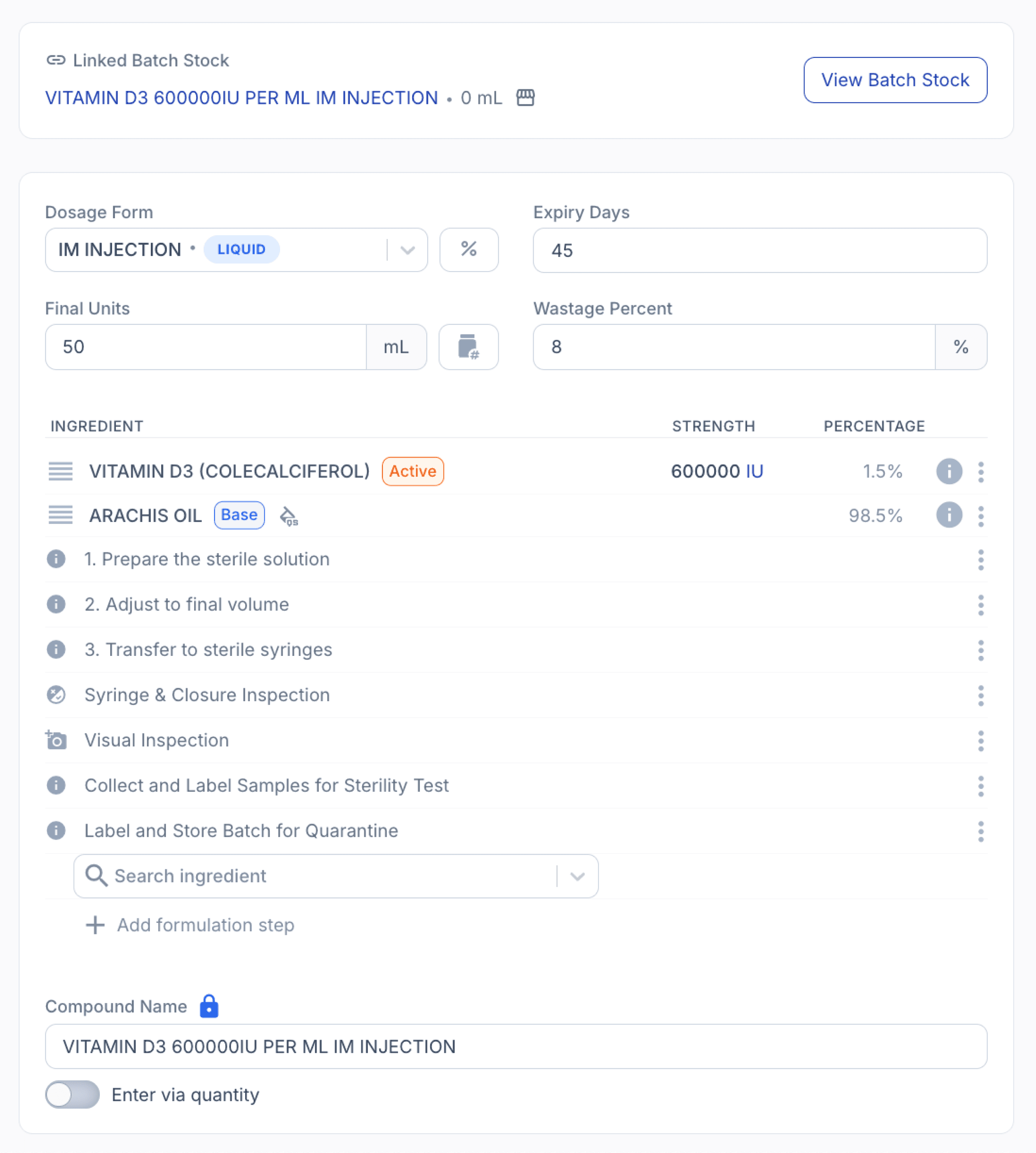Click the Base badge on Arachis Oil
Screen dimensions: 1036x1153
(x=239, y=515)
